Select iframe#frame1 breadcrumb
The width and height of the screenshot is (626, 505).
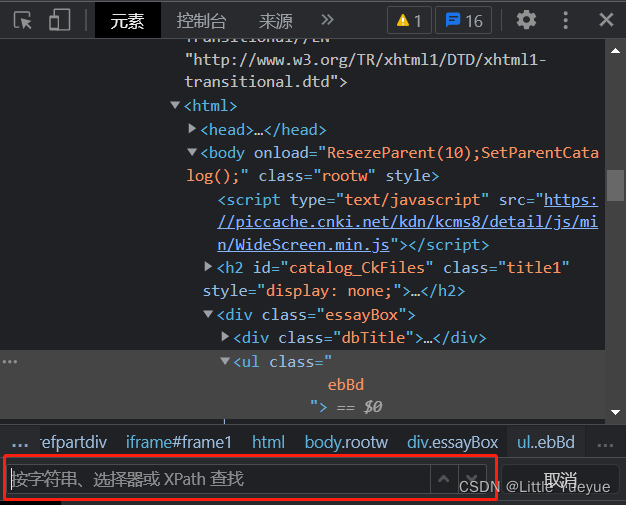click(179, 442)
